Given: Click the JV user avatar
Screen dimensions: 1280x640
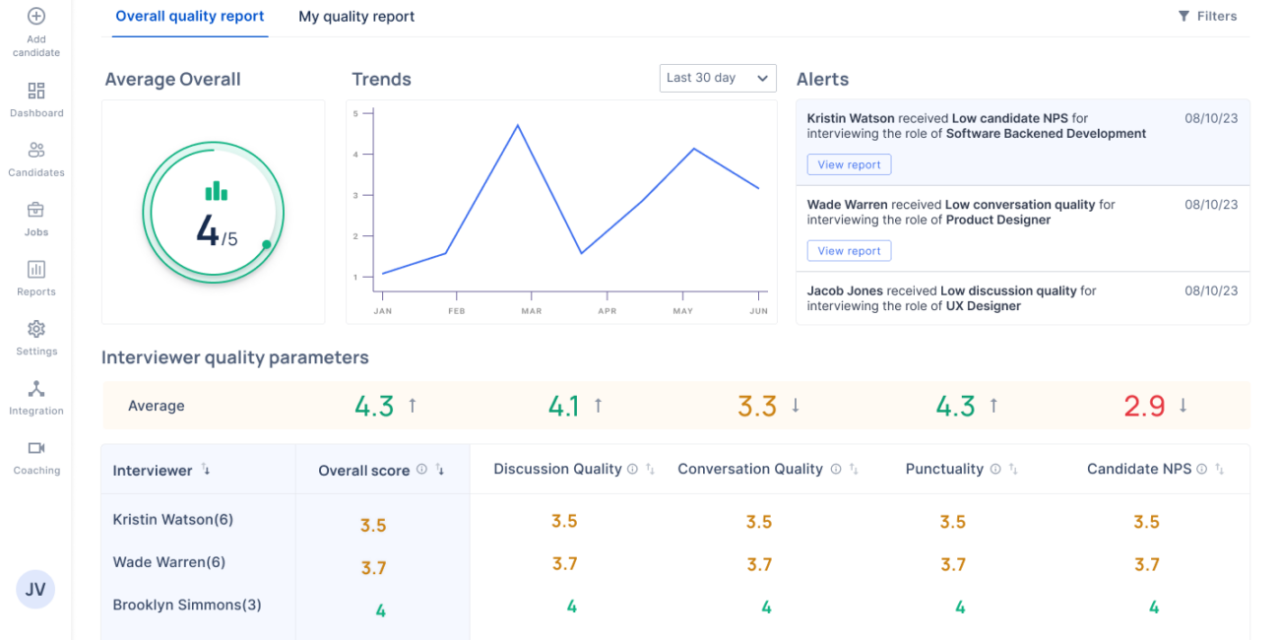Looking at the screenshot, I should [35, 589].
